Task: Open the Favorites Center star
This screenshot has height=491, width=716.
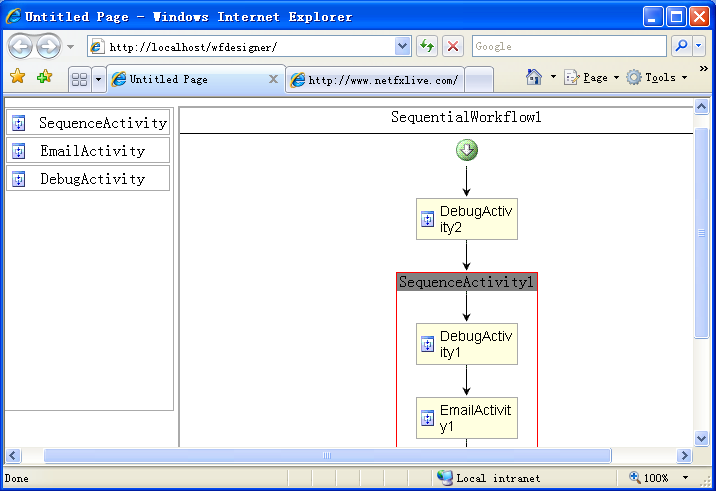Action: [18, 76]
